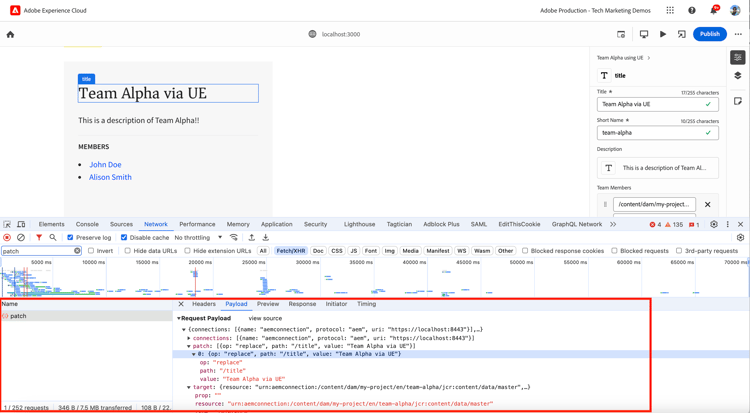Viewport: 750px width, 413px height.
Task: Enable 3rd-party requests checkbox
Action: 679,251
